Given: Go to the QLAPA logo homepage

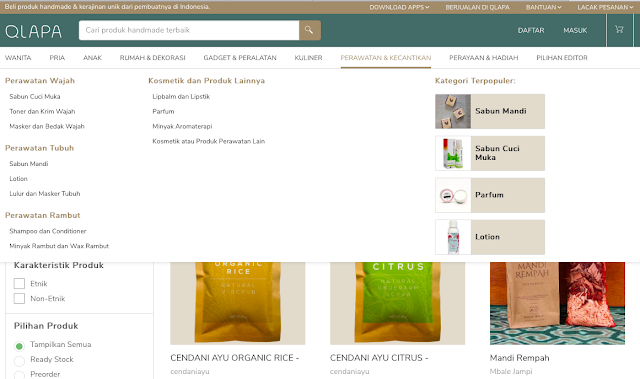Looking at the screenshot, I should click(33, 31).
